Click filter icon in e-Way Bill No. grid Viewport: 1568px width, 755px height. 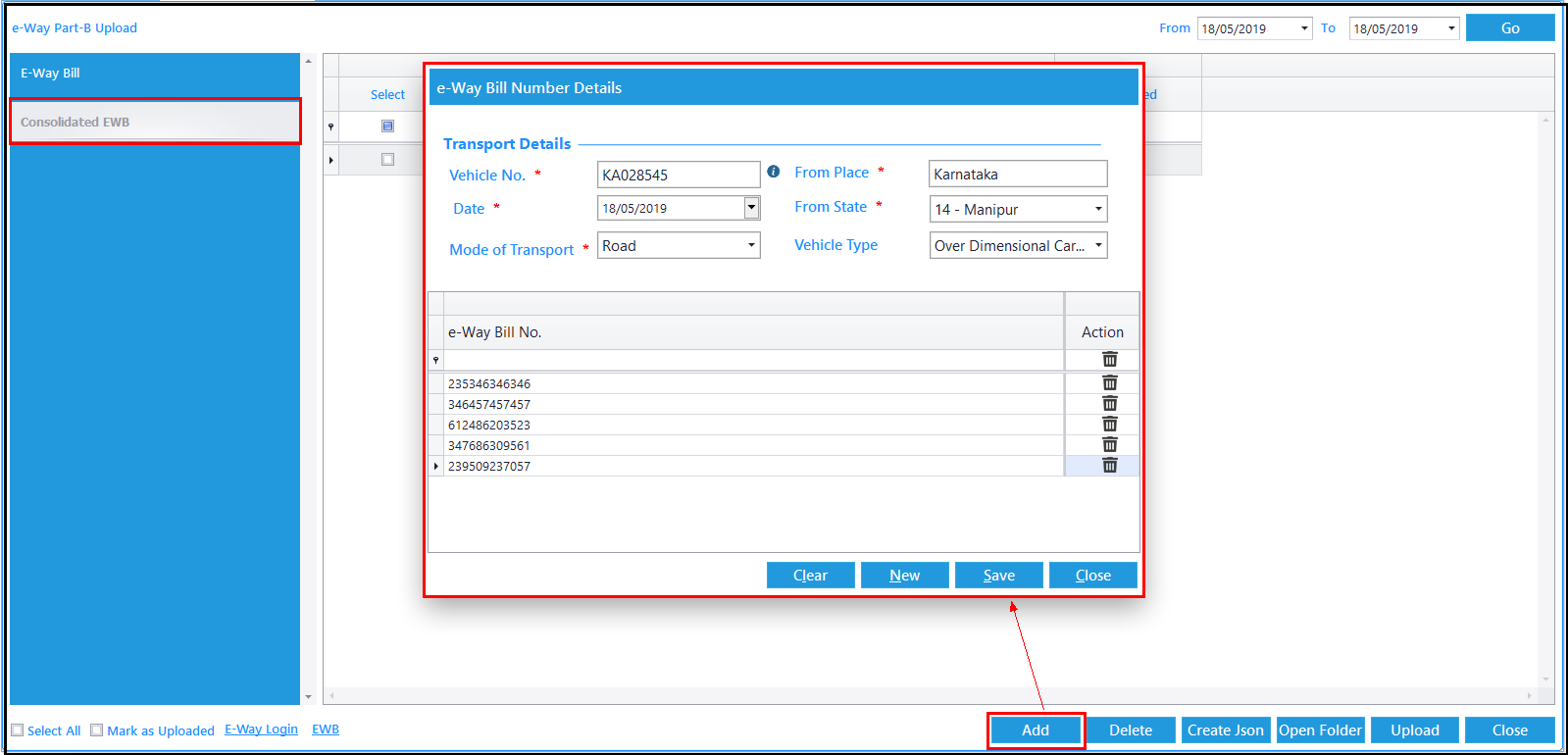point(436,361)
